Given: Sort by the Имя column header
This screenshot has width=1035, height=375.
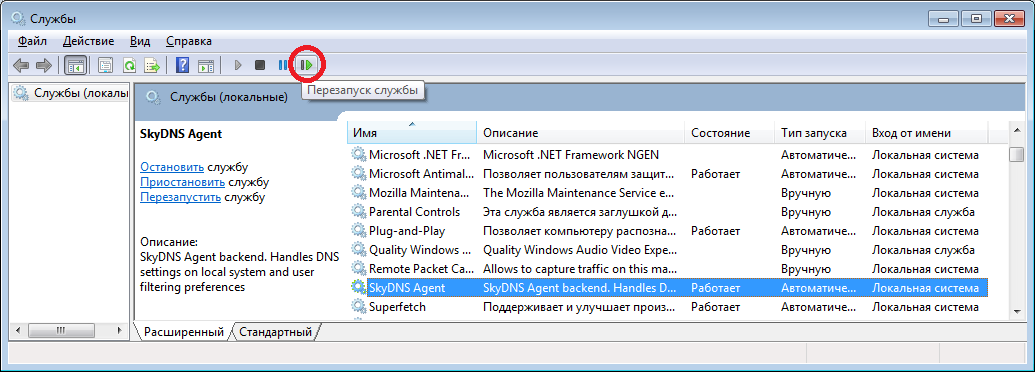Looking at the screenshot, I should click(411, 133).
